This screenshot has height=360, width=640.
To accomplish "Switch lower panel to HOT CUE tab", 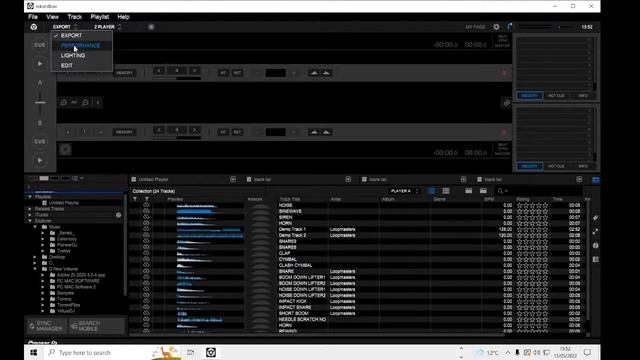I will pos(556,166).
